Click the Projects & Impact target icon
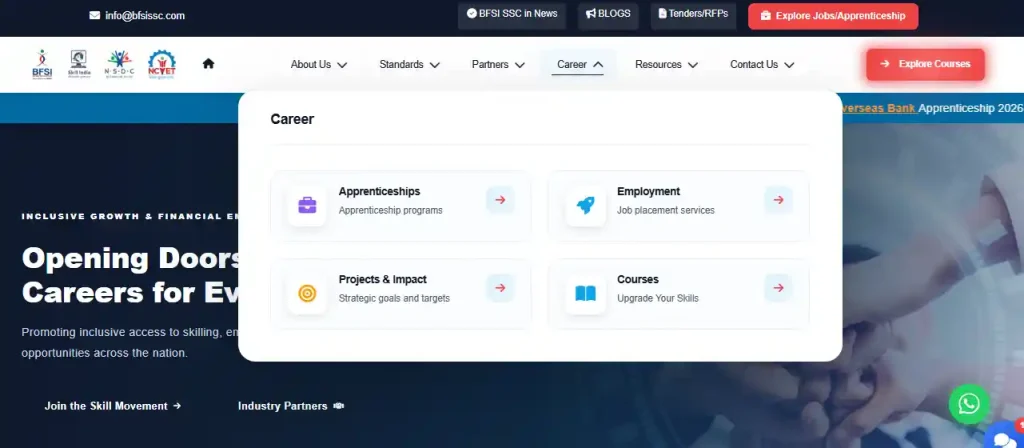Image resolution: width=1024 pixels, height=448 pixels. tap(307, 294)
